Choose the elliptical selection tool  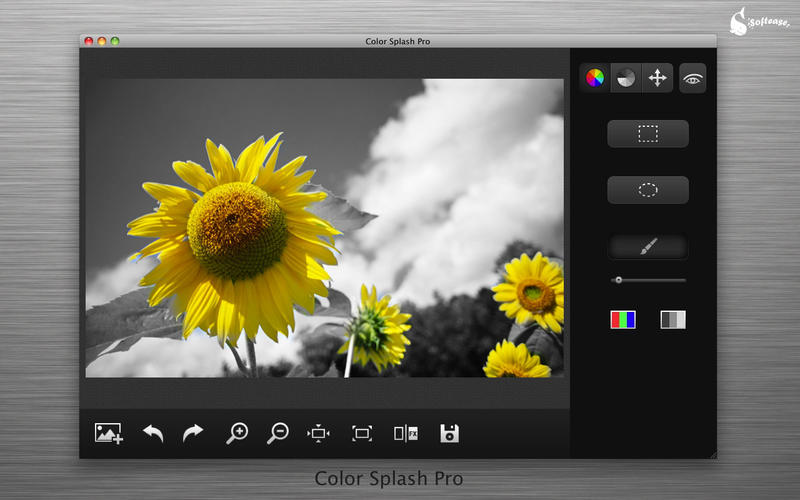pyautogui.click(x=648, y=190)
